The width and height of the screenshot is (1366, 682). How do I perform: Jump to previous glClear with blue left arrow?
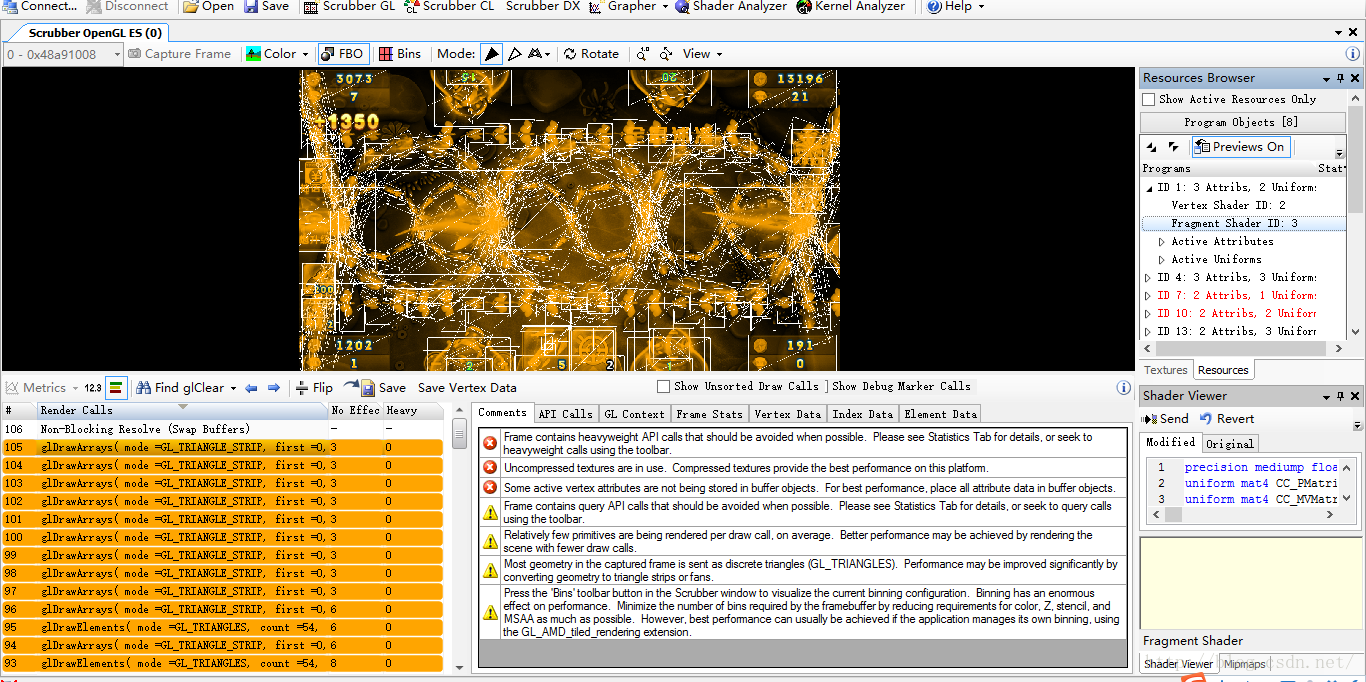251,388
